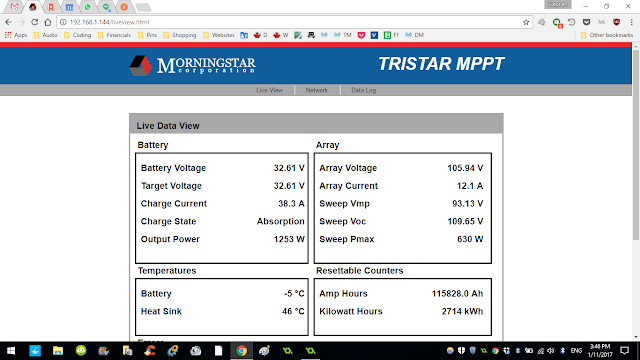Switch to the Gmail browser tab

tap(14, 7)
